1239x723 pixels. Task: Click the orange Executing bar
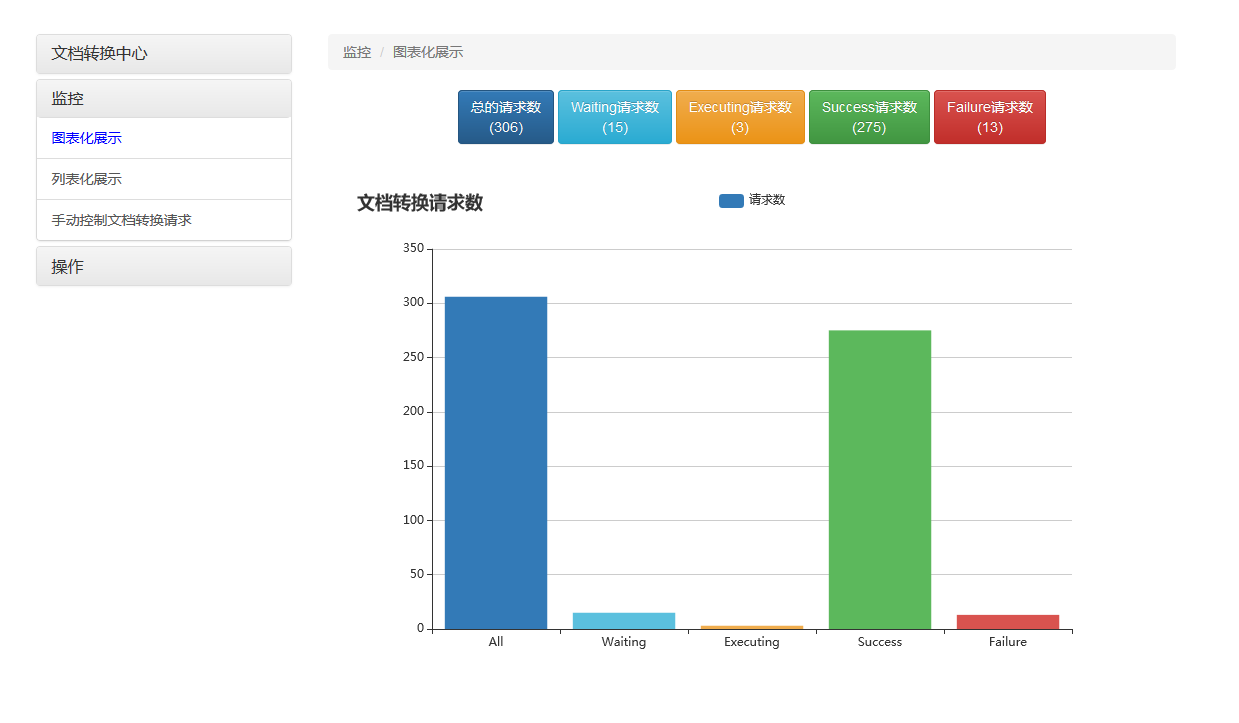pos(752,627)
